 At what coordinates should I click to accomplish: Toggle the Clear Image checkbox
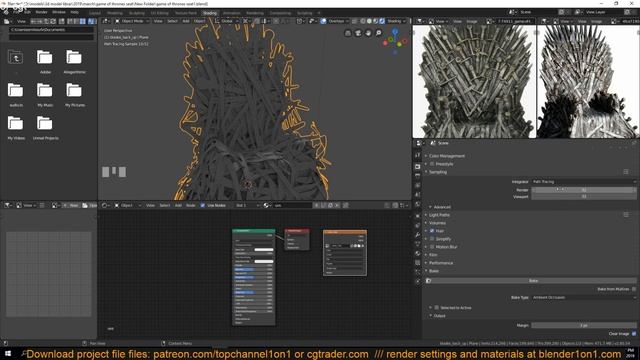[634, 333]
